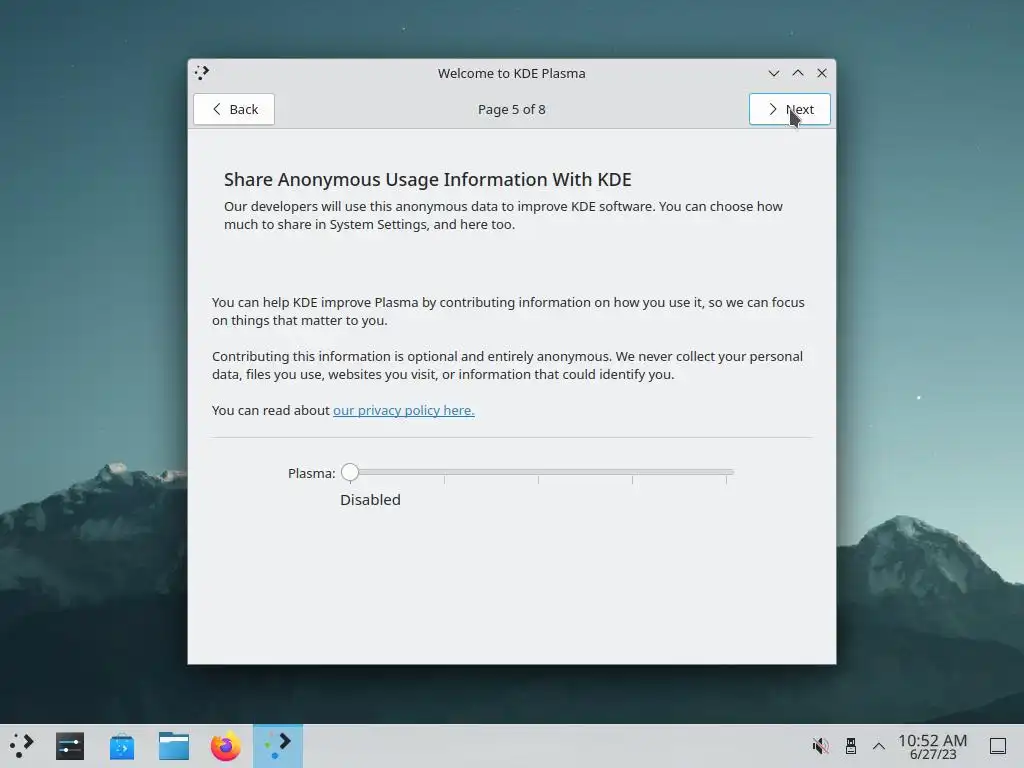Open the clock showing 10:52 AM
This screenshot has width=1024, height=768.
pos(933,746)
